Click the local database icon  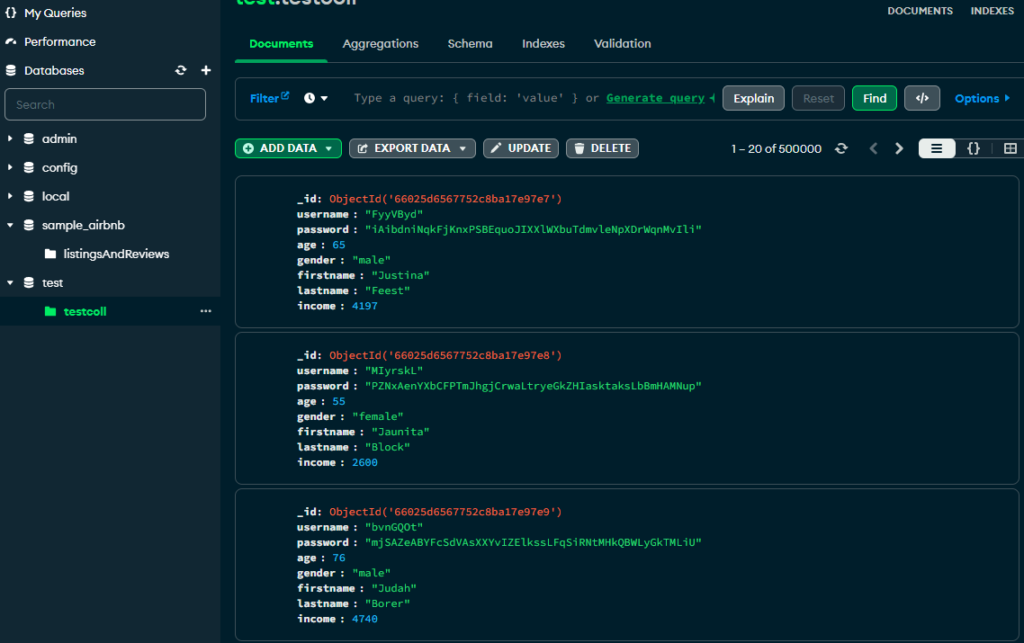tap(29, 196)
